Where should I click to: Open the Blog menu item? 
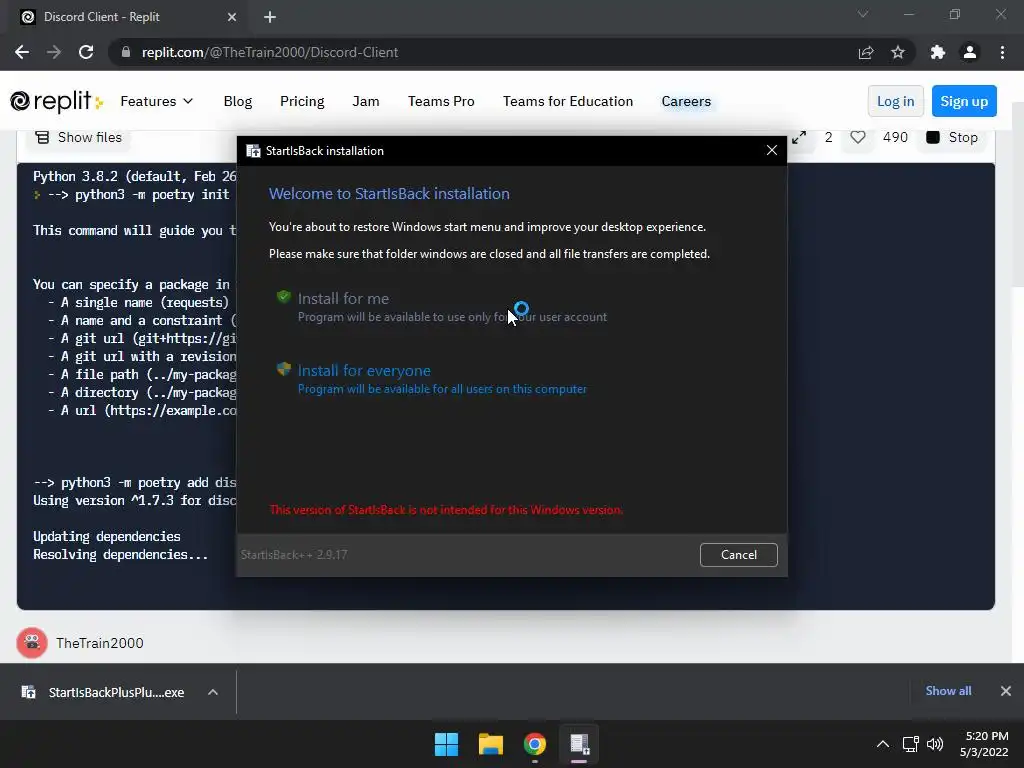[x=238, y=101]
